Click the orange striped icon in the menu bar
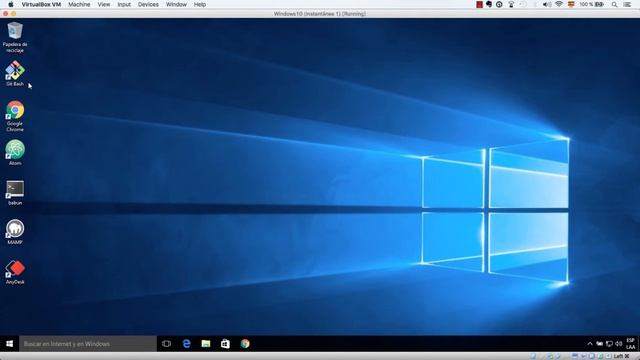This screenshot has height=360, width=640. pos(571,4)
